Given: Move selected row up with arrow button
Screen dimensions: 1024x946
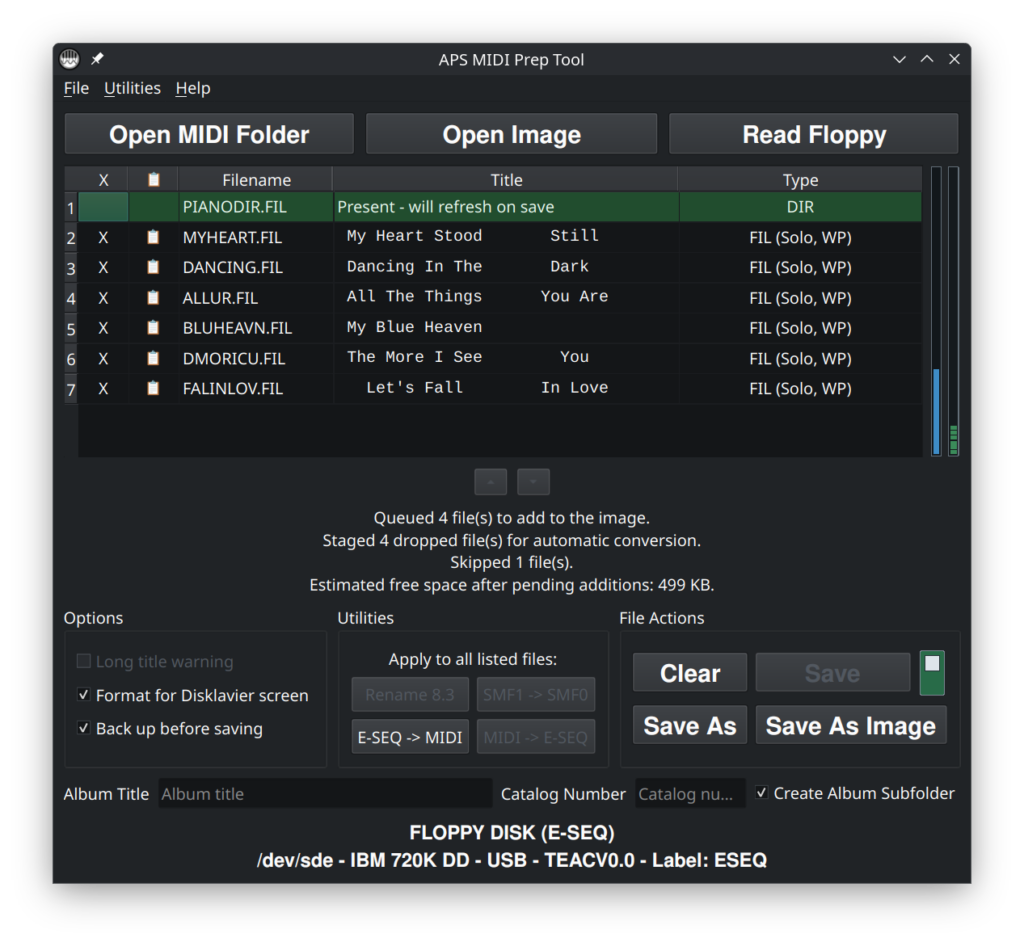Looking at the screenshot, I should (490, 482).
